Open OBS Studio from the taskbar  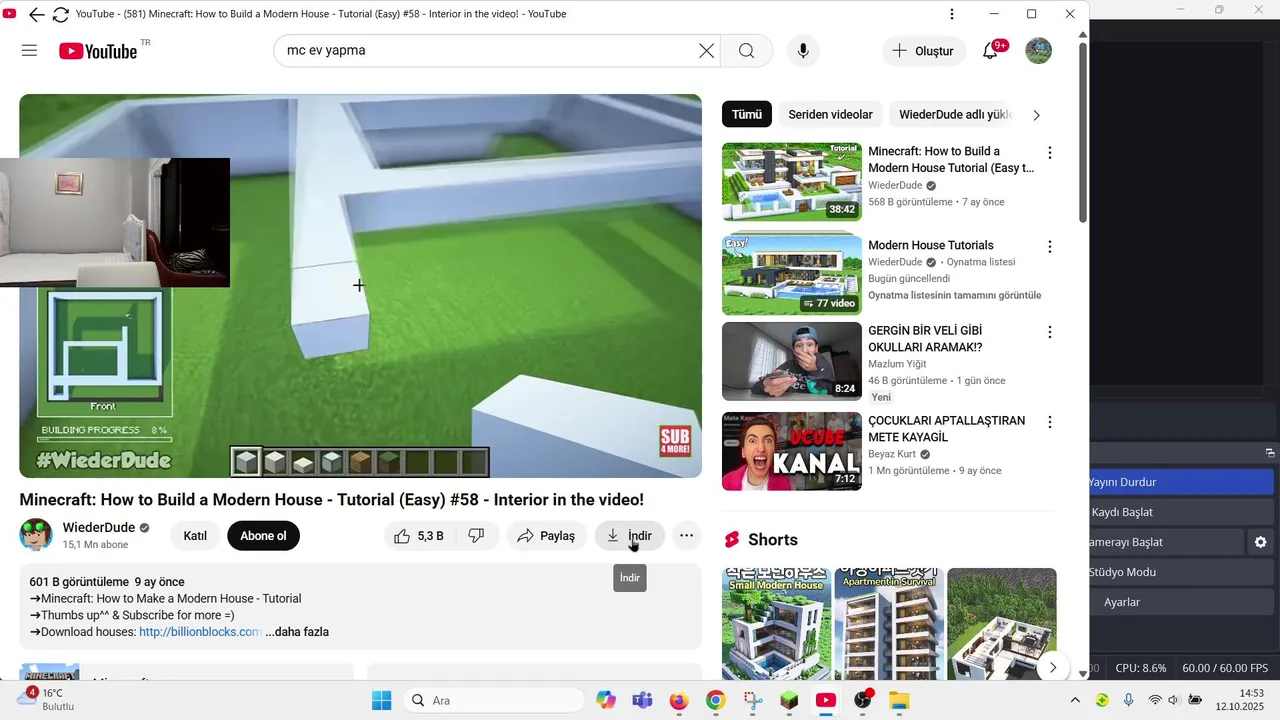[x=862, y=700]
